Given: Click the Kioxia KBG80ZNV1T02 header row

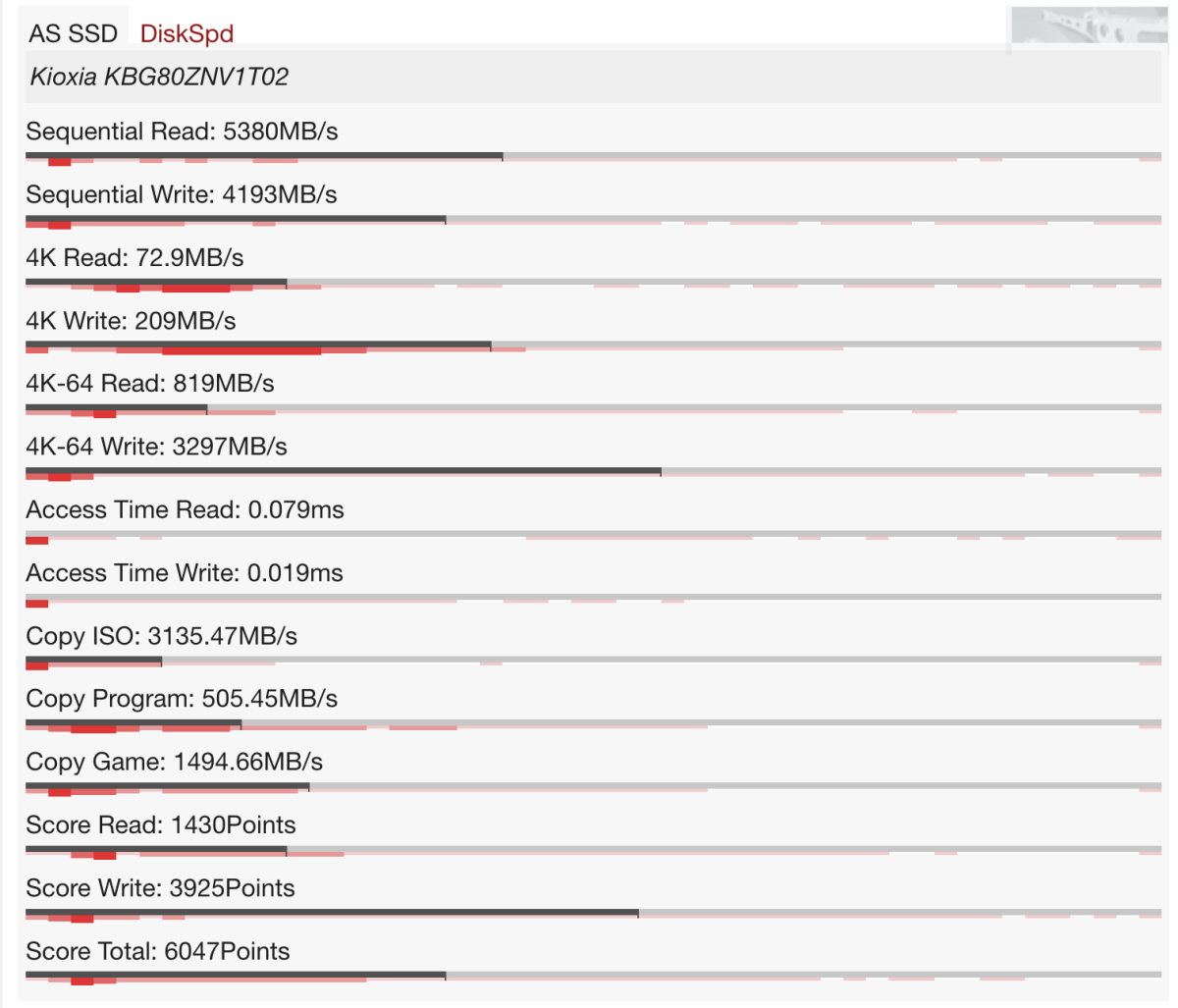Looking at the screenshot, I should [x=593, y=77].
